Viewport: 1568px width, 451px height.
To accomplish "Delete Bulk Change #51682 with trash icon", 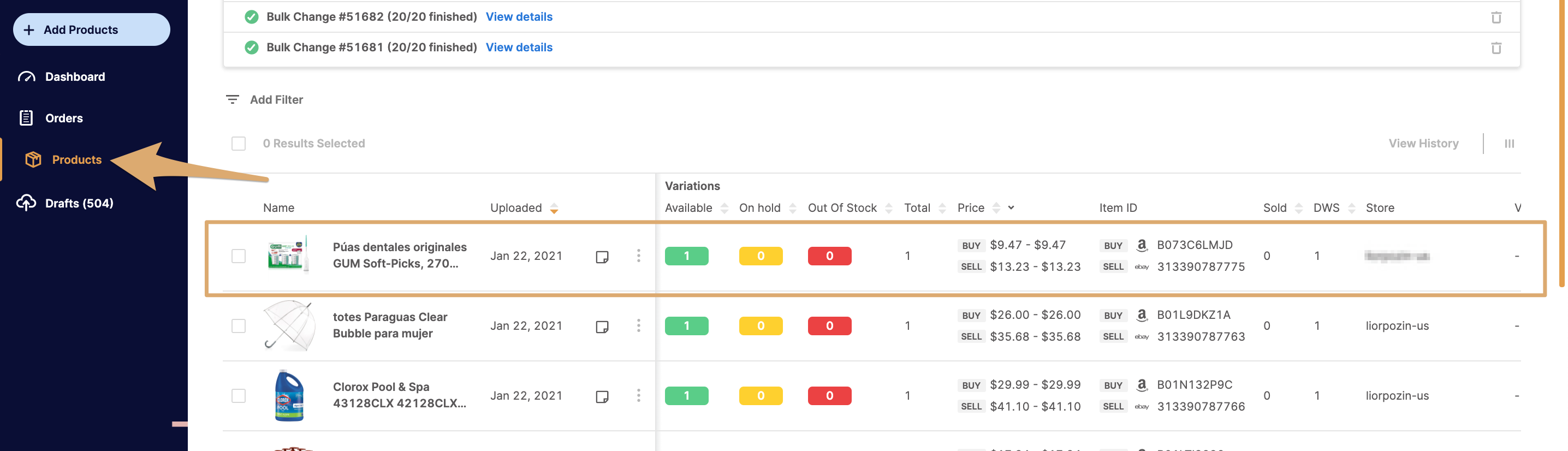I will (x=1495, y=17).
